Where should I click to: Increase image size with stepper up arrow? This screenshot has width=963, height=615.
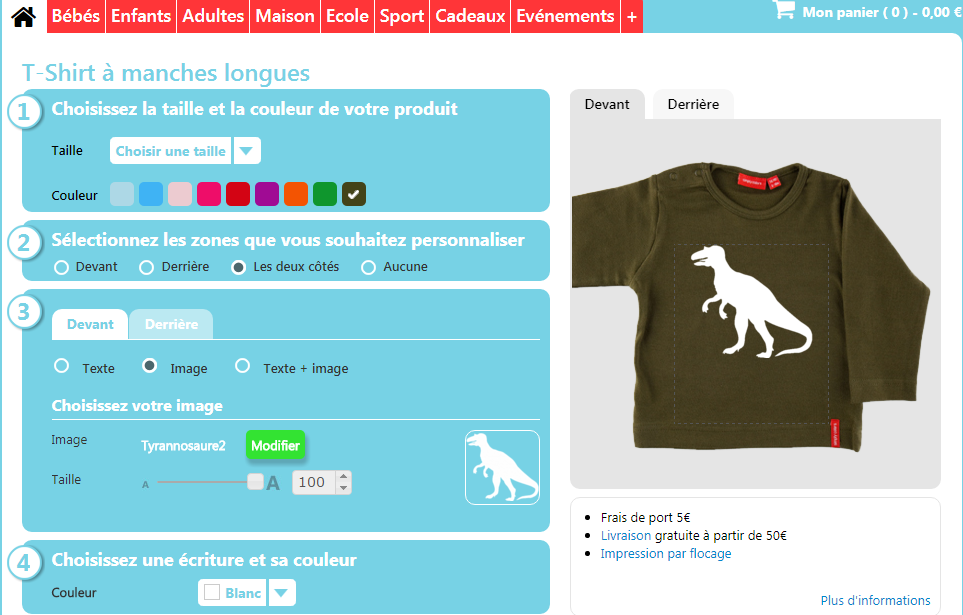point(344,477)
